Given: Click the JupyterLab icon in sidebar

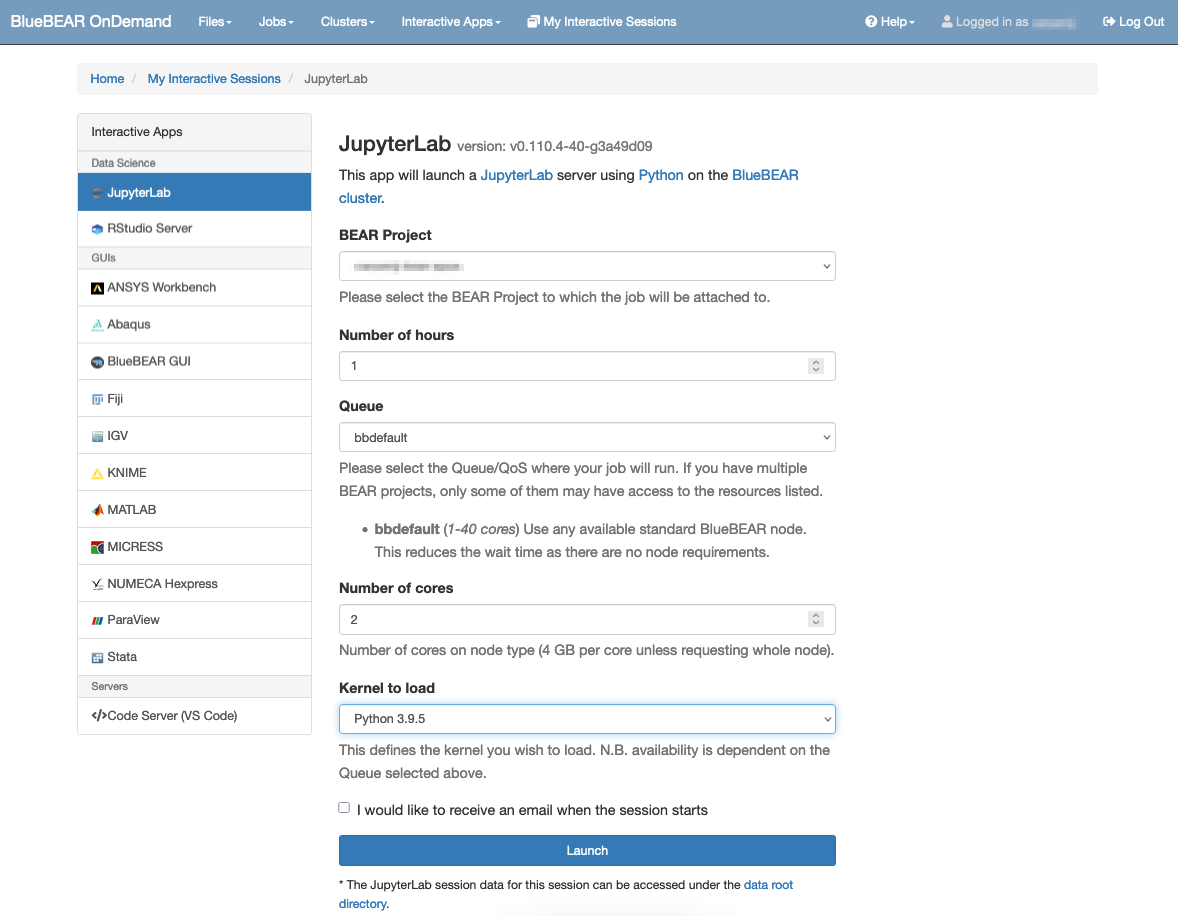Looking at the screenshot, I should 97,193.
